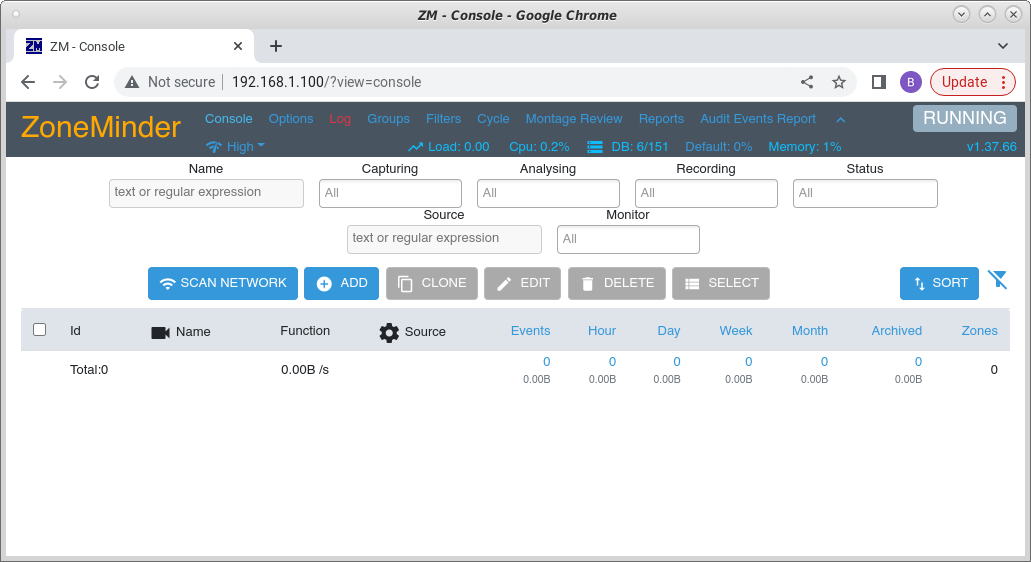Collapse the navigation bar with chevron

[840, 120]
